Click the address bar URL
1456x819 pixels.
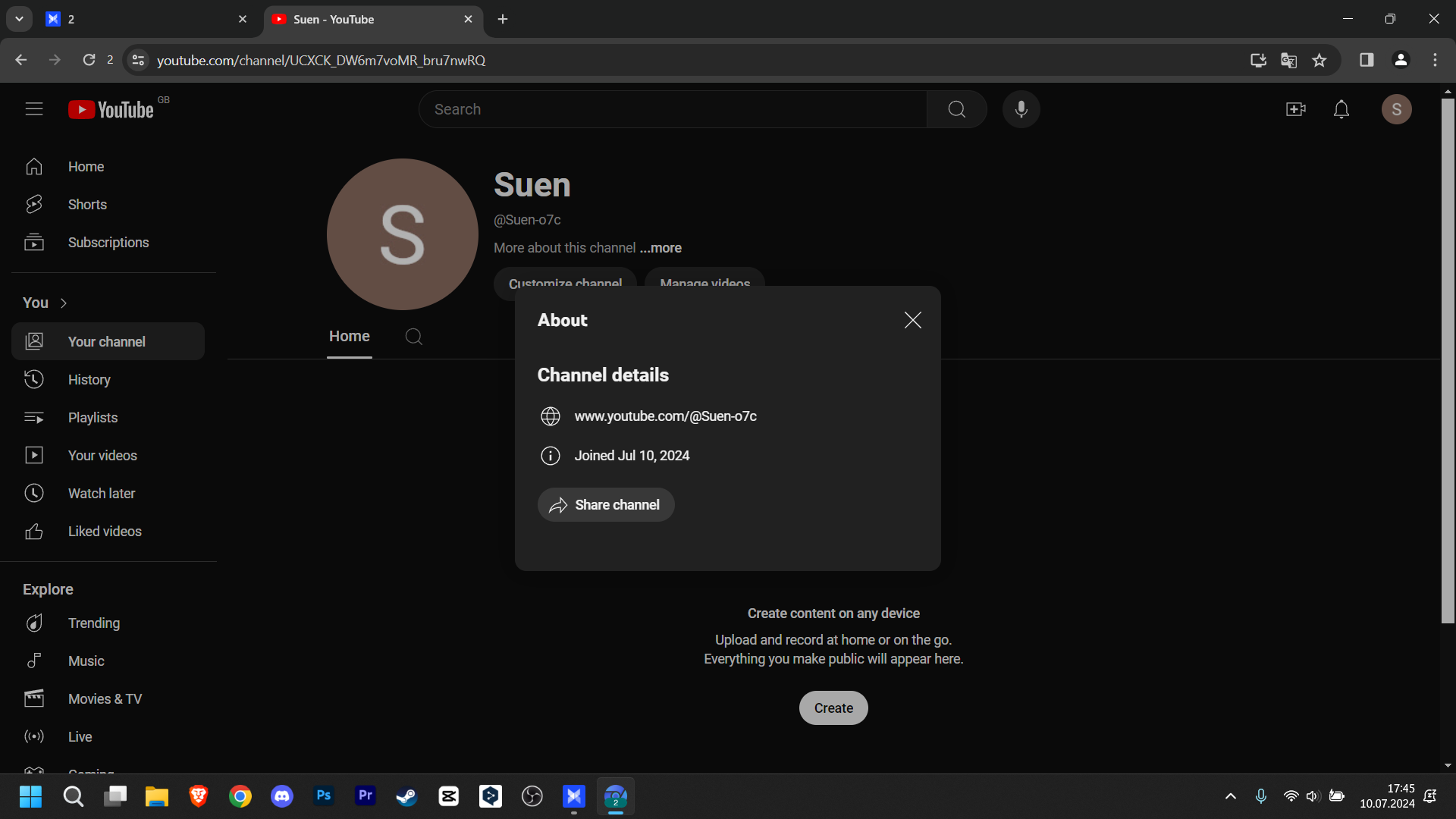pos(321,61)
